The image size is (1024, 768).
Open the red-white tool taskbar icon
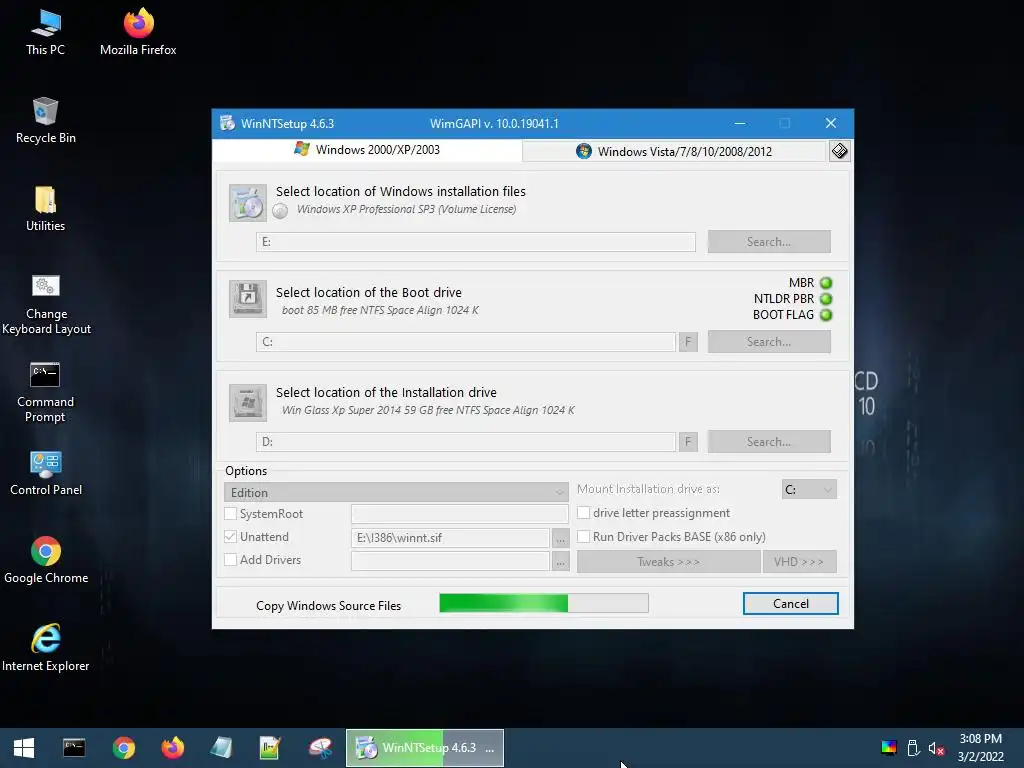[320, 748]
